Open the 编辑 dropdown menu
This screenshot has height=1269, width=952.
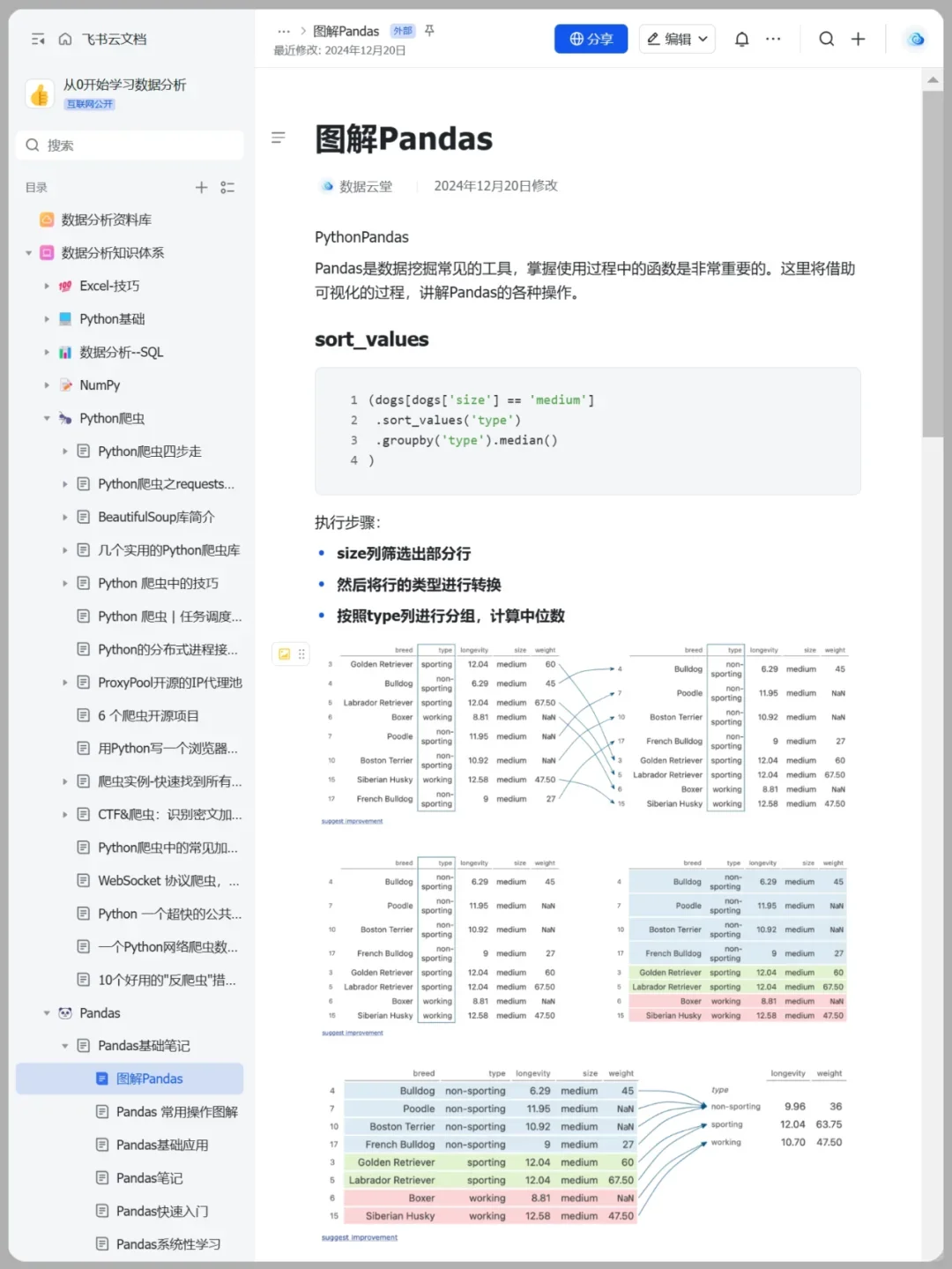pyautogui.click(x=677, y=39)
